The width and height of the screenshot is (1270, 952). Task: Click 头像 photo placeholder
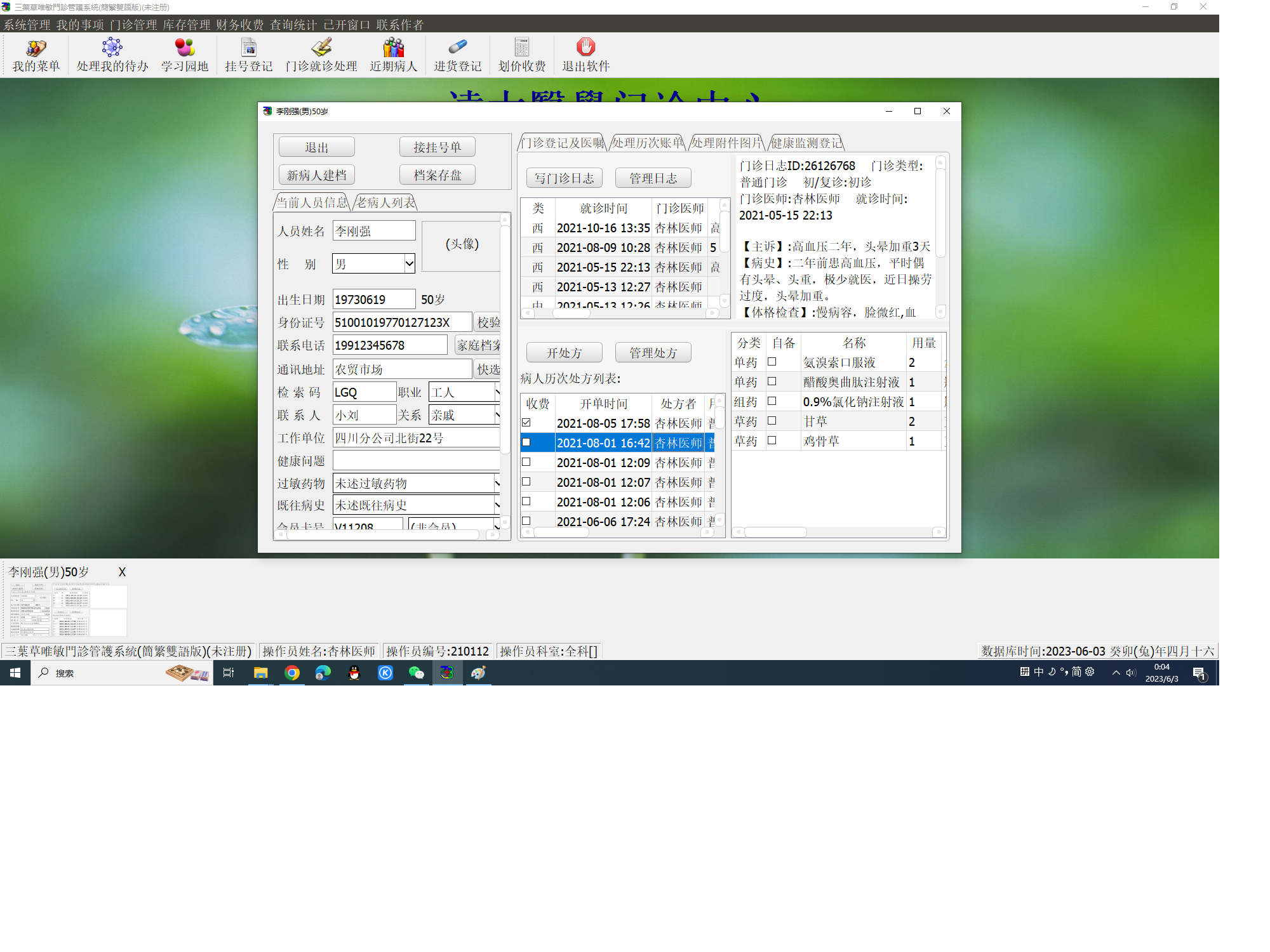(x=462, y=246)
